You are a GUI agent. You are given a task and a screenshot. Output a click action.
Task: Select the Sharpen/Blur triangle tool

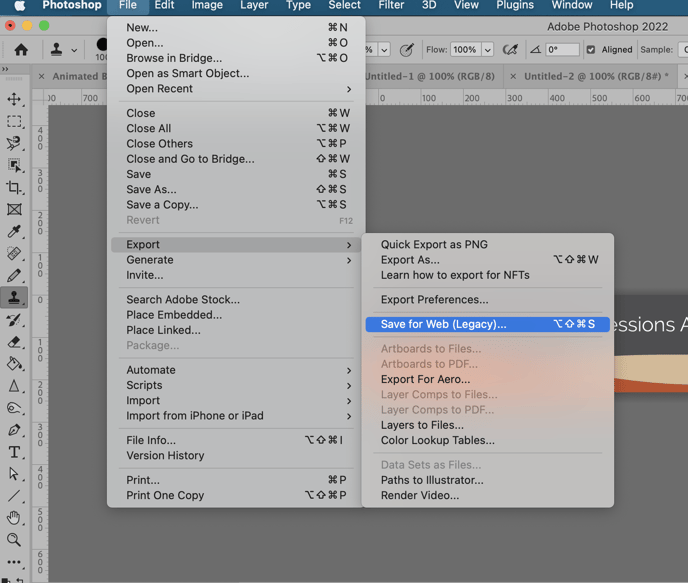point(14,386)
